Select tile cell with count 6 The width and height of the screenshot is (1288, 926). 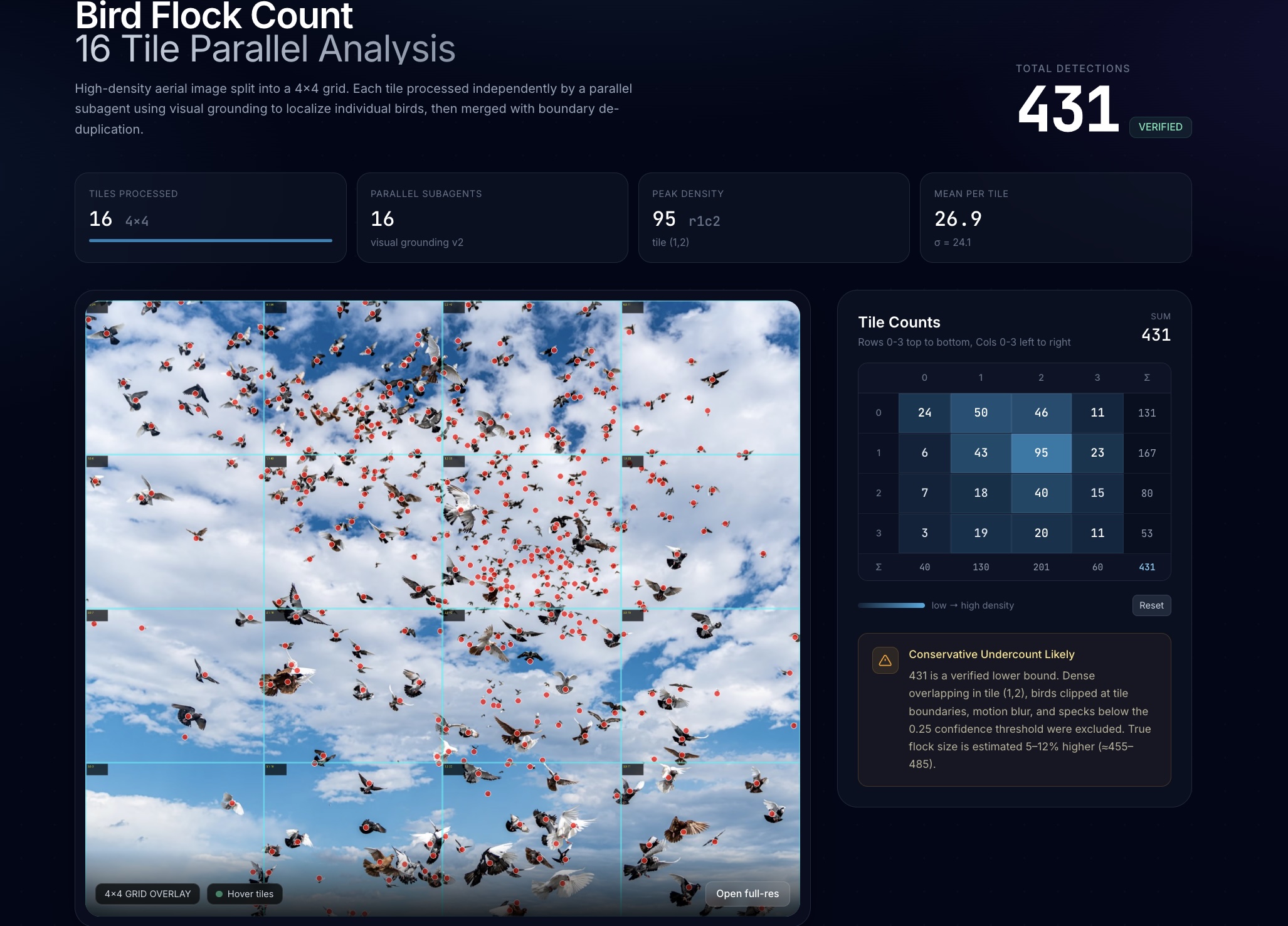(x=924, y=452)
